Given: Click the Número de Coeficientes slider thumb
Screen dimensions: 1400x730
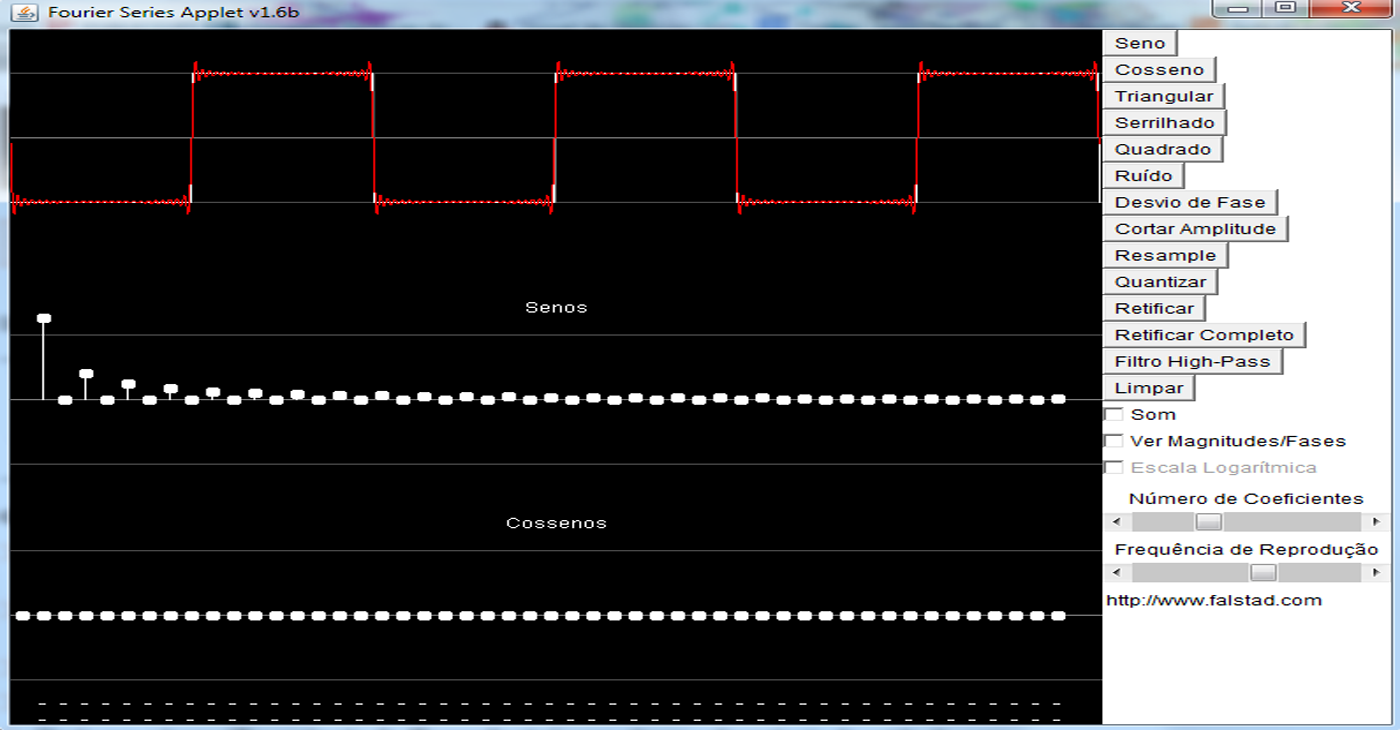Looking at the screenshot, I should coord(1209,522).
